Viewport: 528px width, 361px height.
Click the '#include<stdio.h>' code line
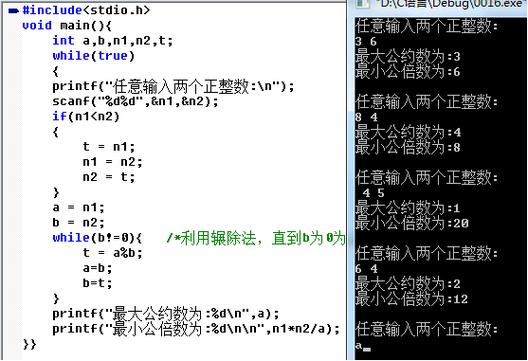86,10
